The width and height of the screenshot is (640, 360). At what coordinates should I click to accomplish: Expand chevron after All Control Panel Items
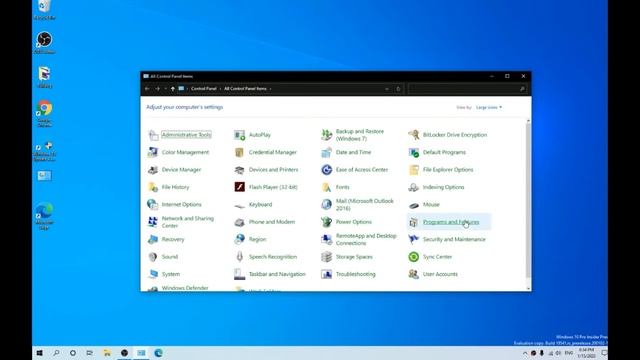[270, 89]
